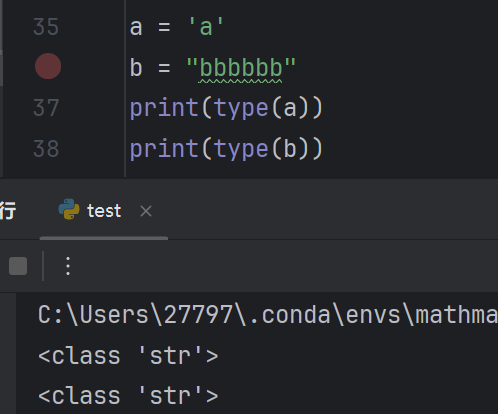Click the Run tool window label

(x=7, y=211)
